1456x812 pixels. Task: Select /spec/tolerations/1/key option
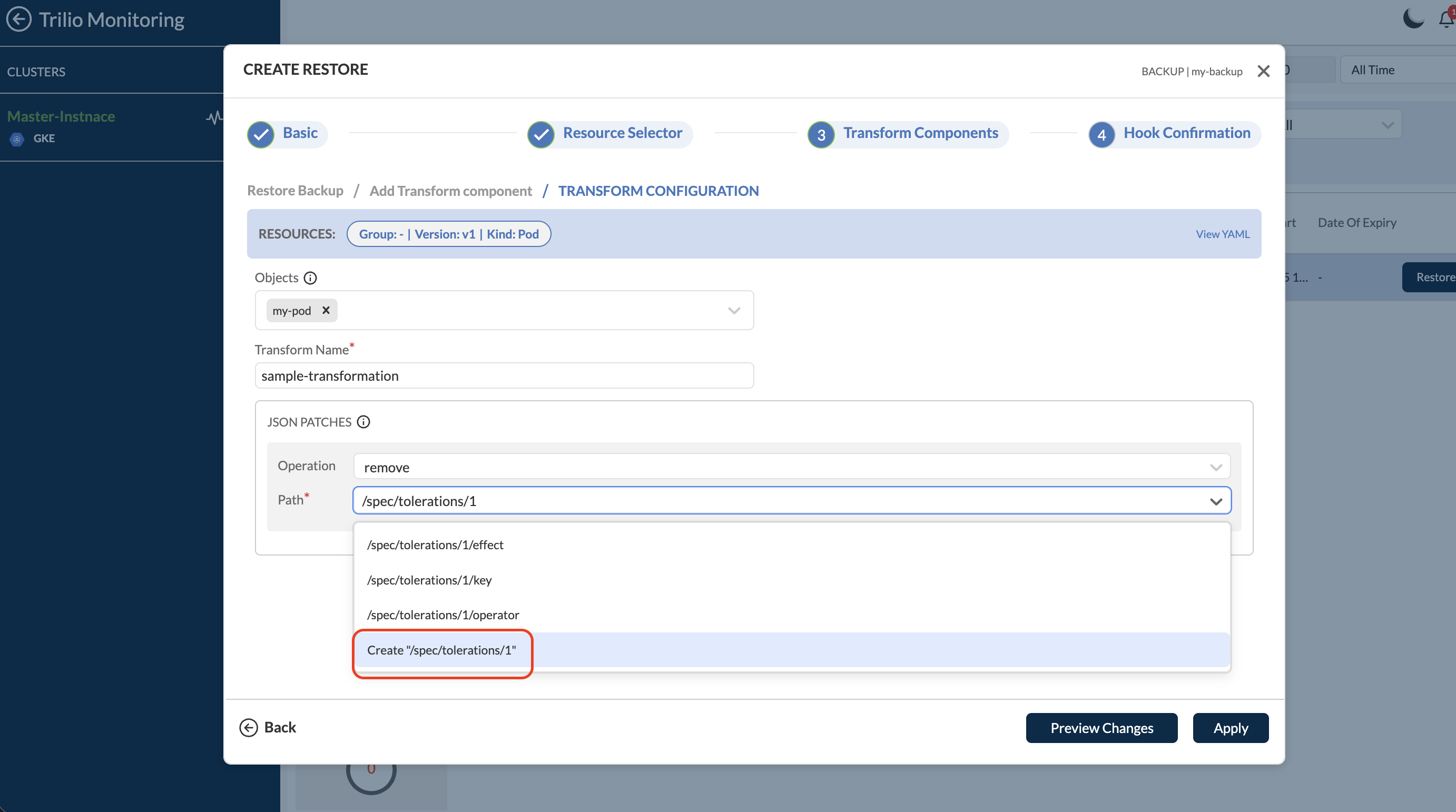click(429, 580)
